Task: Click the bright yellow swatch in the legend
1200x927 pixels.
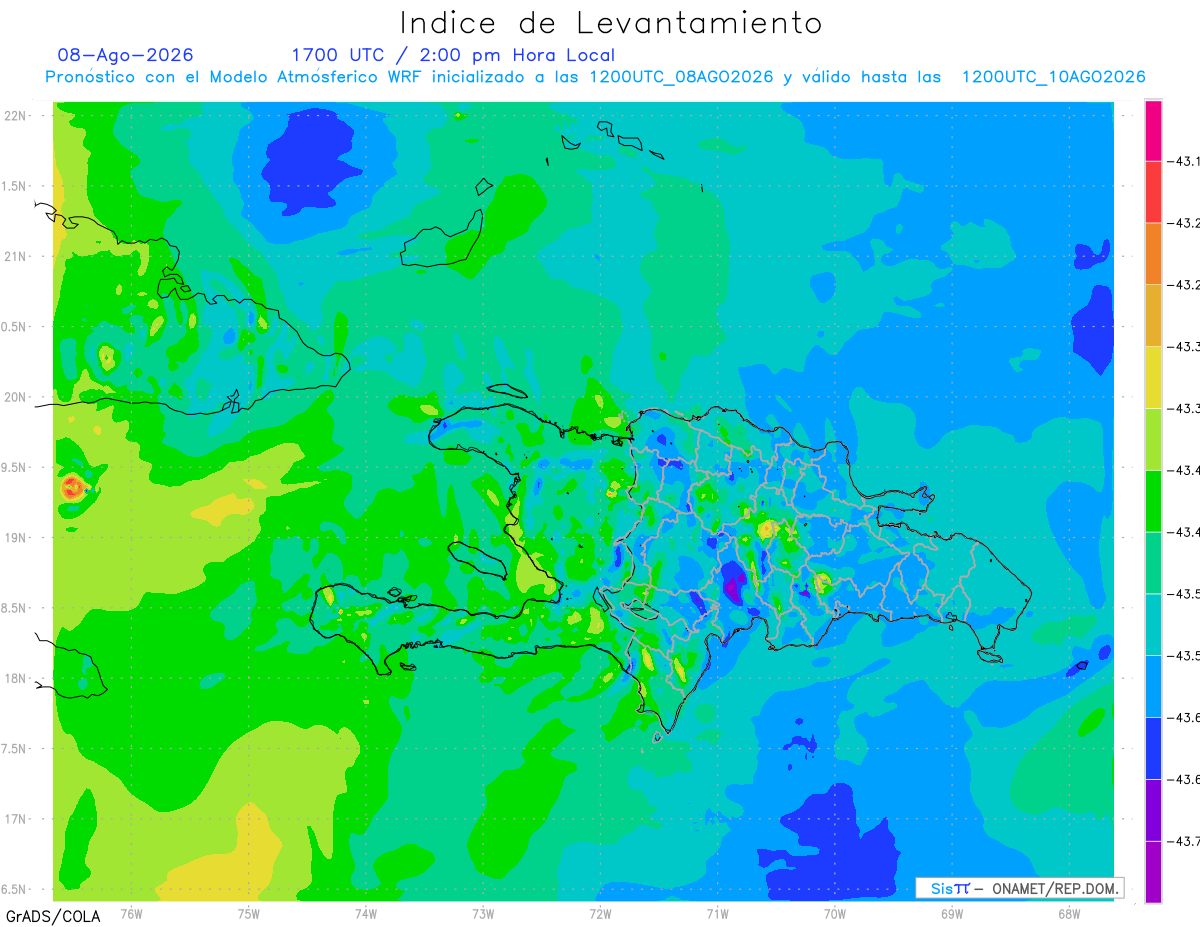Action: click(1153, 377)
